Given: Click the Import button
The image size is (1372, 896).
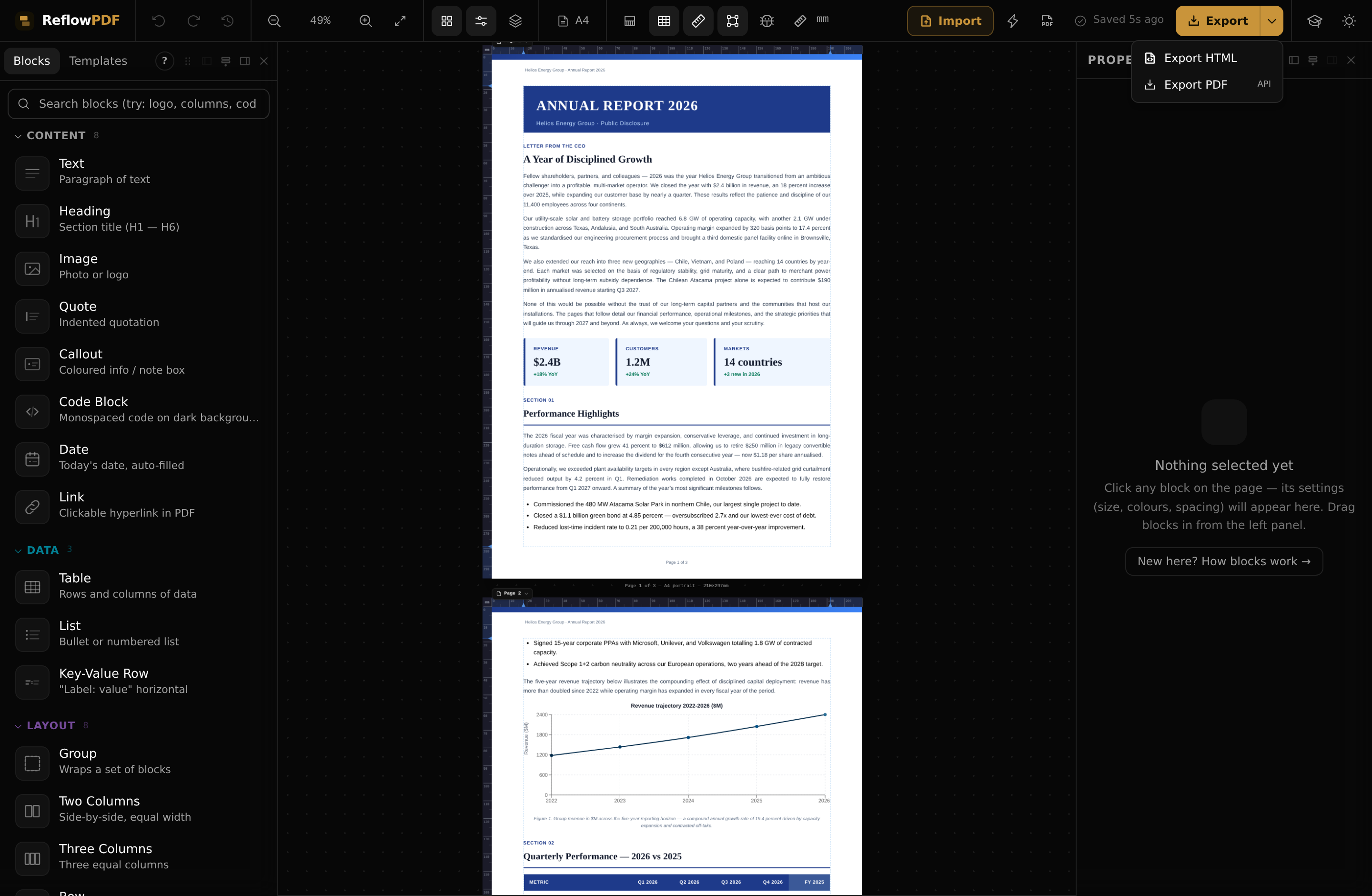Looking at the screenshot, I should [x=950, y=21].
